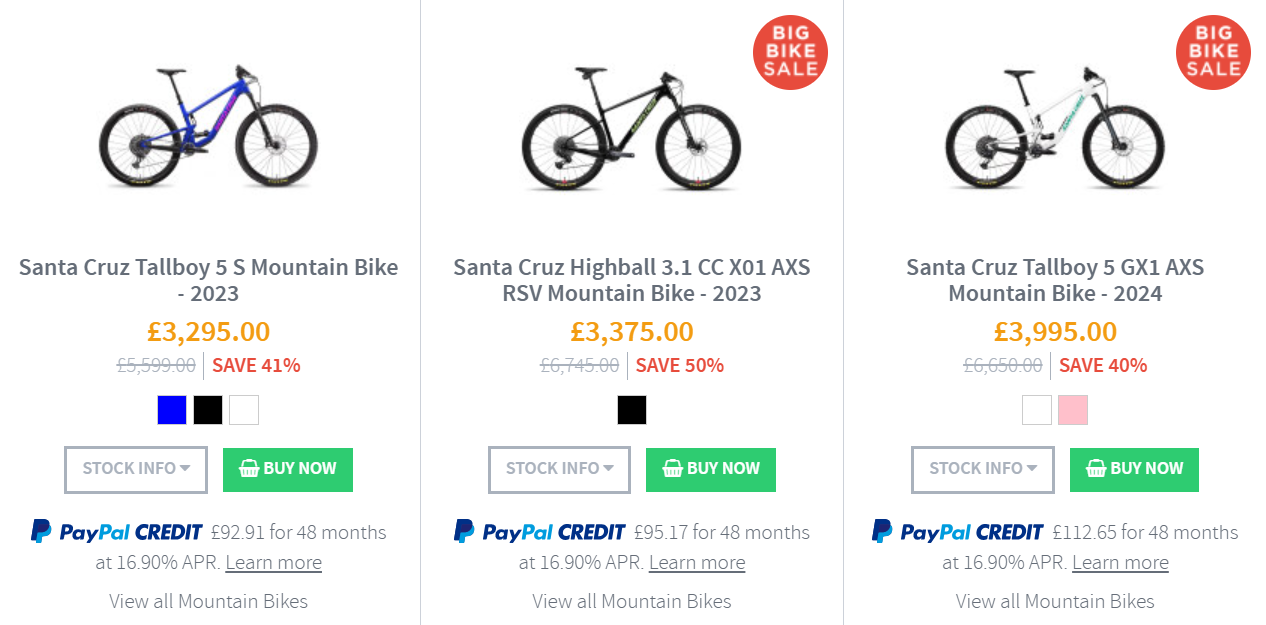Click PayPal Credit logo under Tallboy 5 S
The image size is (1266, 625).
[117, 532]
